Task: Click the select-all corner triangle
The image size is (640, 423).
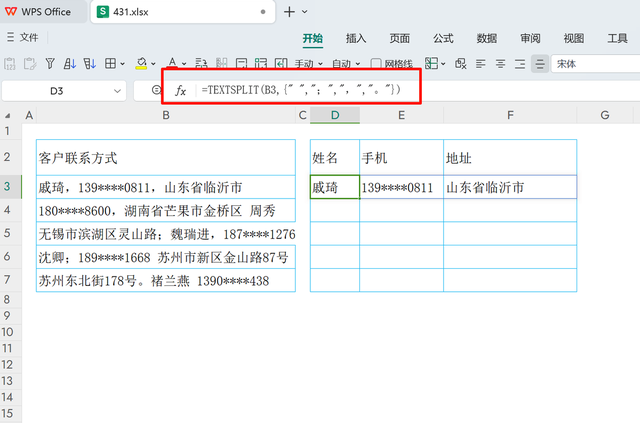Action: coord(7,116)
